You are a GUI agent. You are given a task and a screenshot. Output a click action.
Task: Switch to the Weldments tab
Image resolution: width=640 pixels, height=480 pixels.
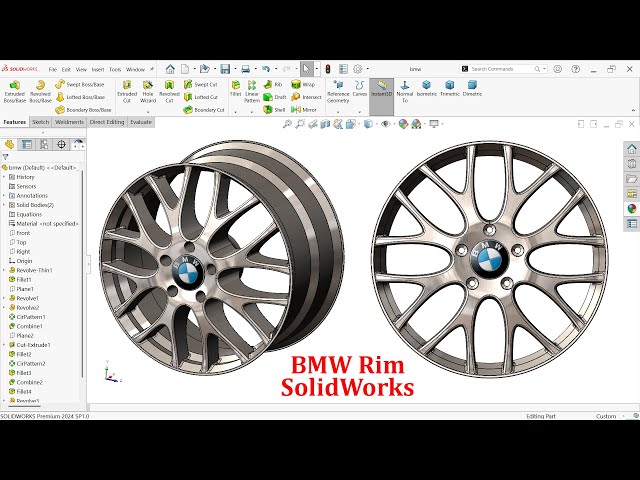[69, 122]
